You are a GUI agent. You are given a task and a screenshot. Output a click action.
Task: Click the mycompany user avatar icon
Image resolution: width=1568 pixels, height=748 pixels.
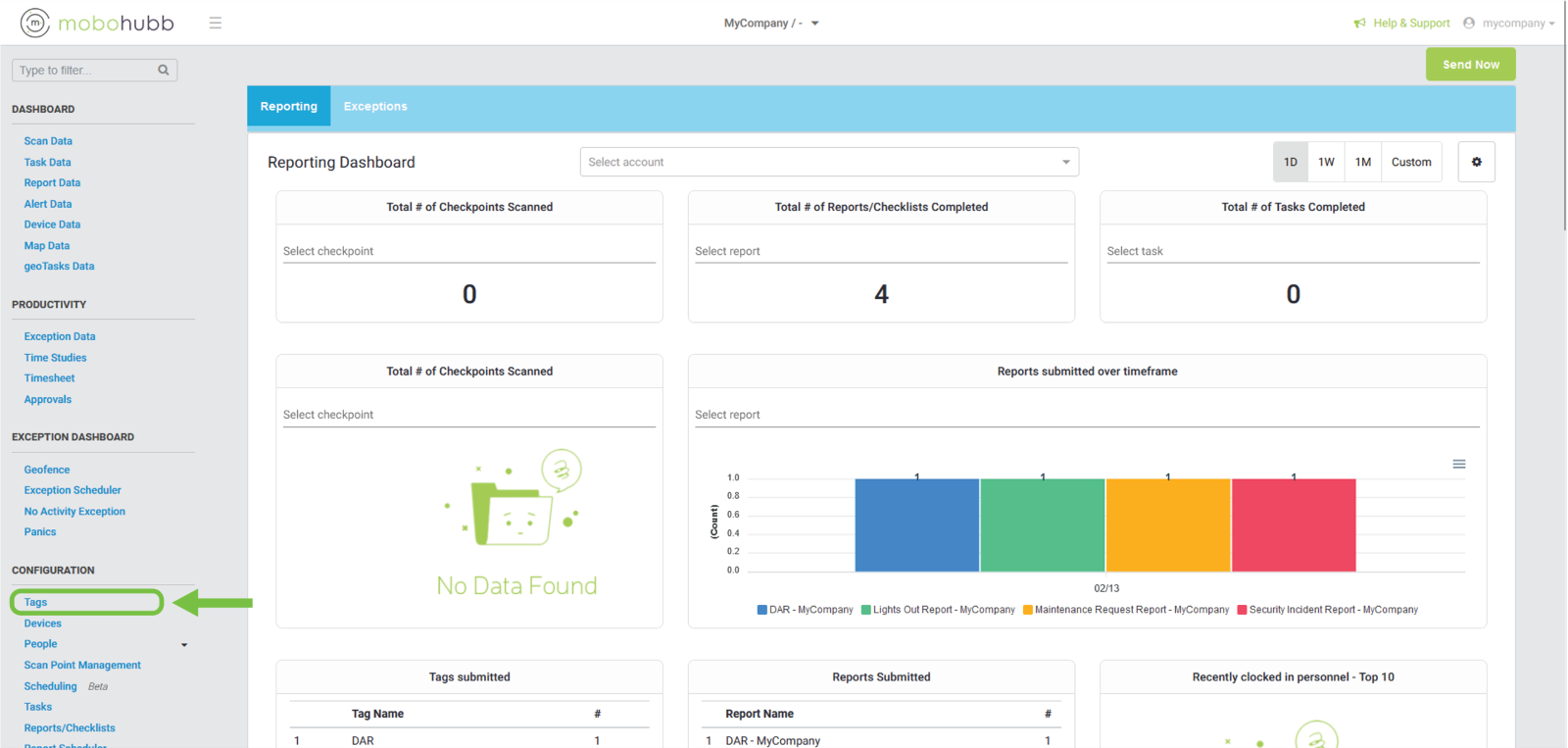(x=1468, y=23)
